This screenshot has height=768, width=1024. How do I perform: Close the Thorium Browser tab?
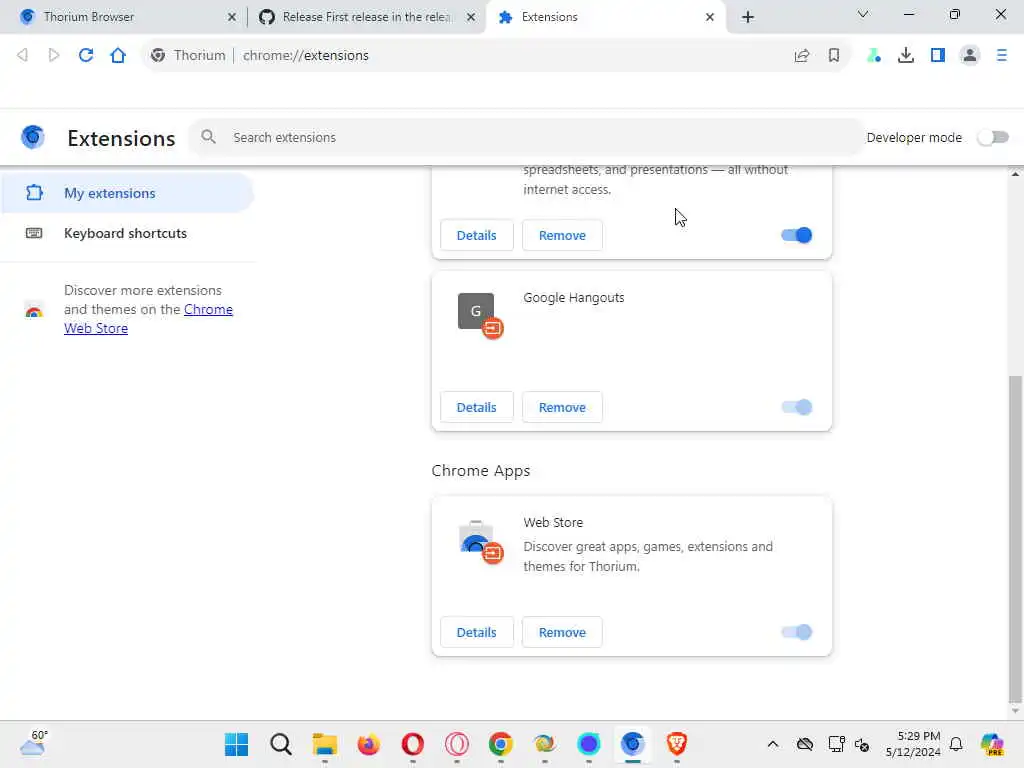232,17
